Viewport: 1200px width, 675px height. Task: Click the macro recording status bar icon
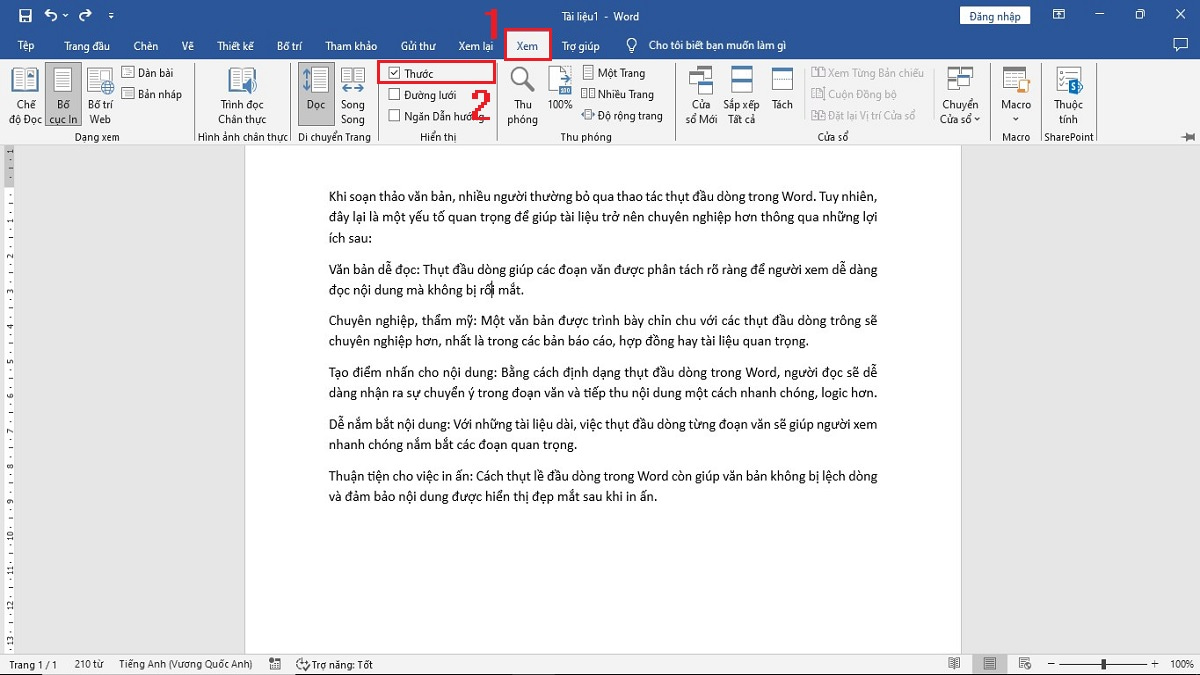click(275, 664)
